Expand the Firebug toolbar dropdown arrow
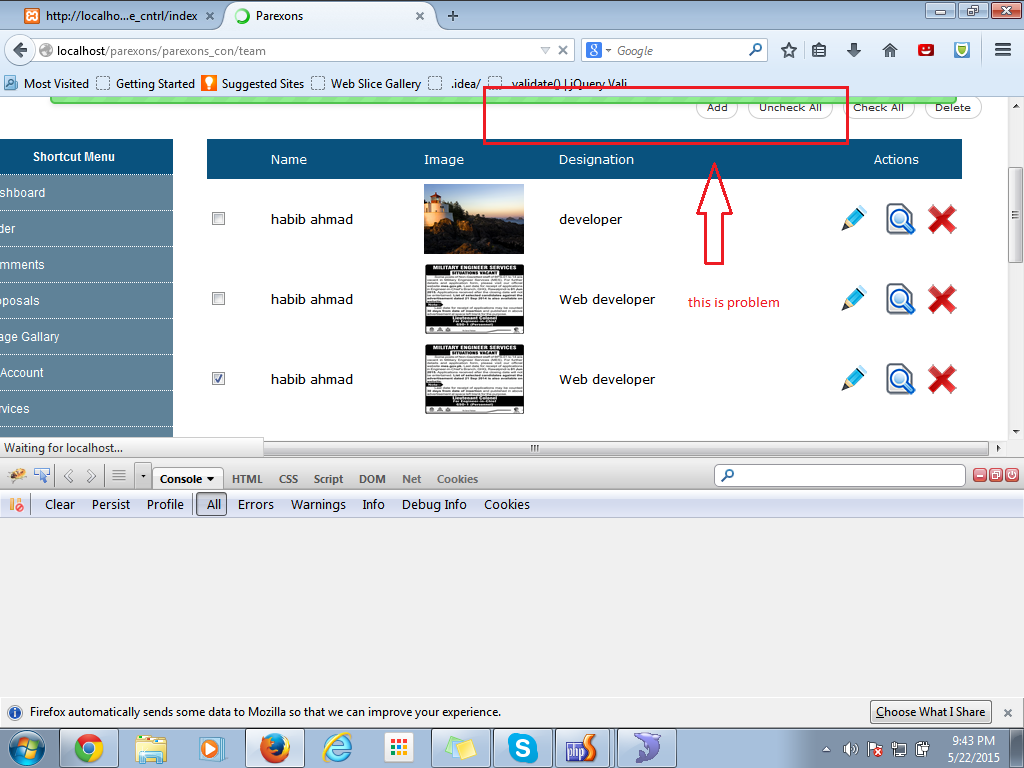 (x=143, y=476)
